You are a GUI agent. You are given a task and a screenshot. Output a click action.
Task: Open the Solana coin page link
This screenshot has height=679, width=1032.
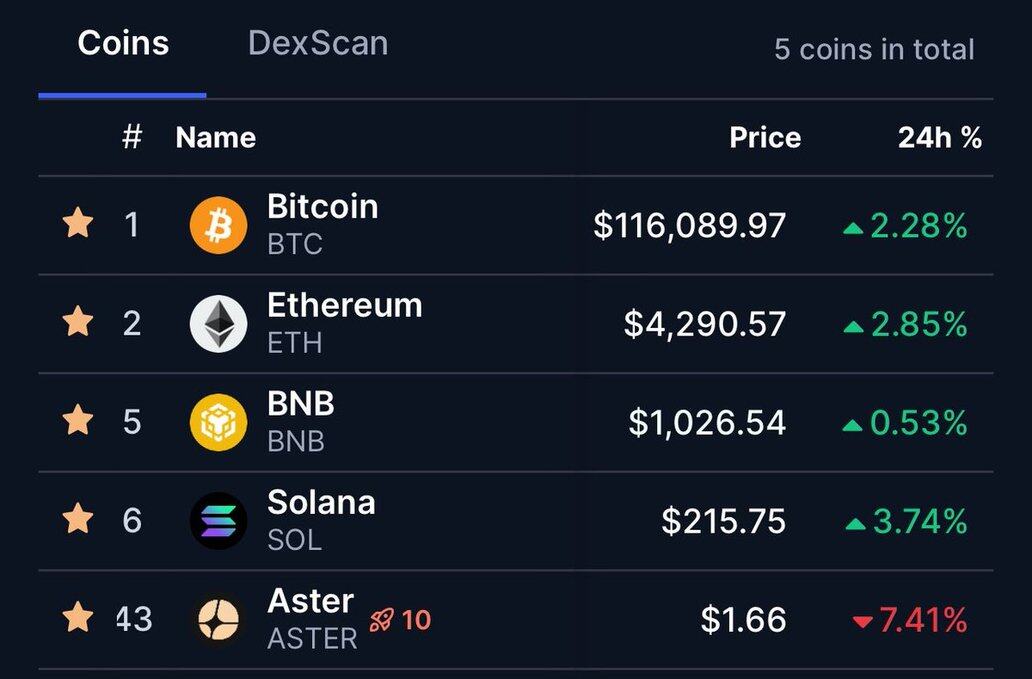tap(320, 503)
